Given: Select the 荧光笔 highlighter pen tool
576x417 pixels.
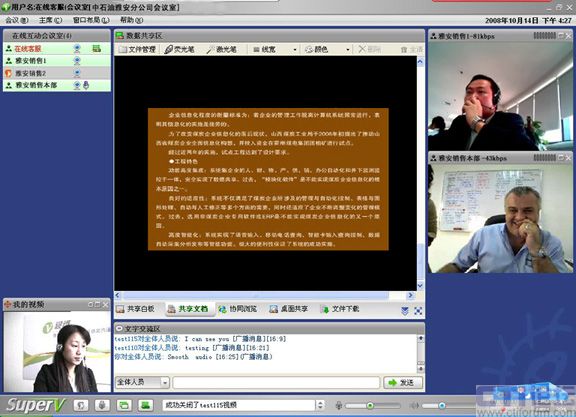Looking at the screenshot, I should 179,49.
